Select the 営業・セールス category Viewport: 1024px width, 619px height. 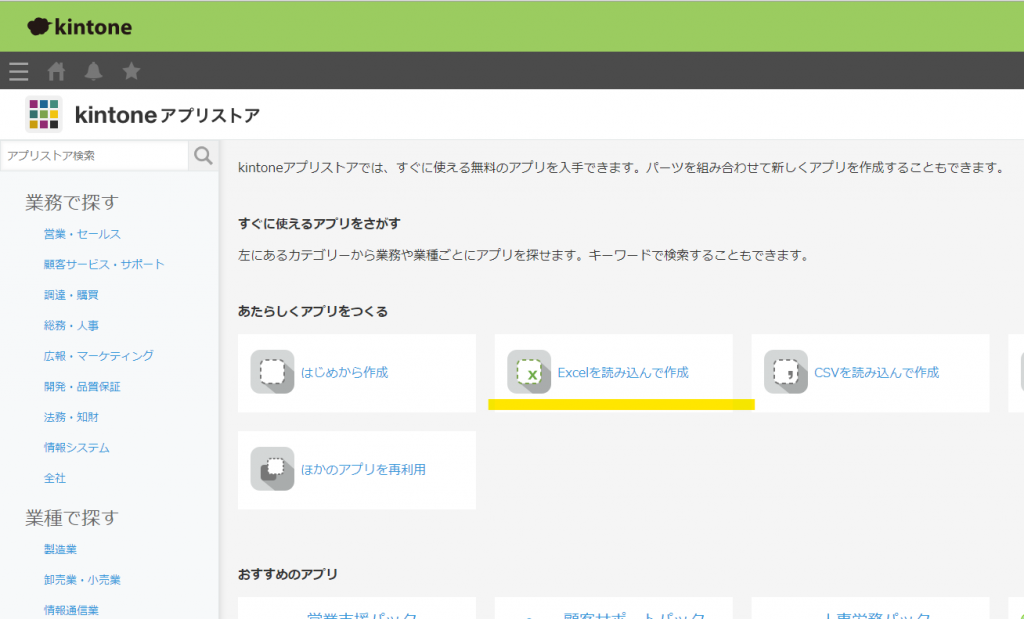(x=82, y=234)
